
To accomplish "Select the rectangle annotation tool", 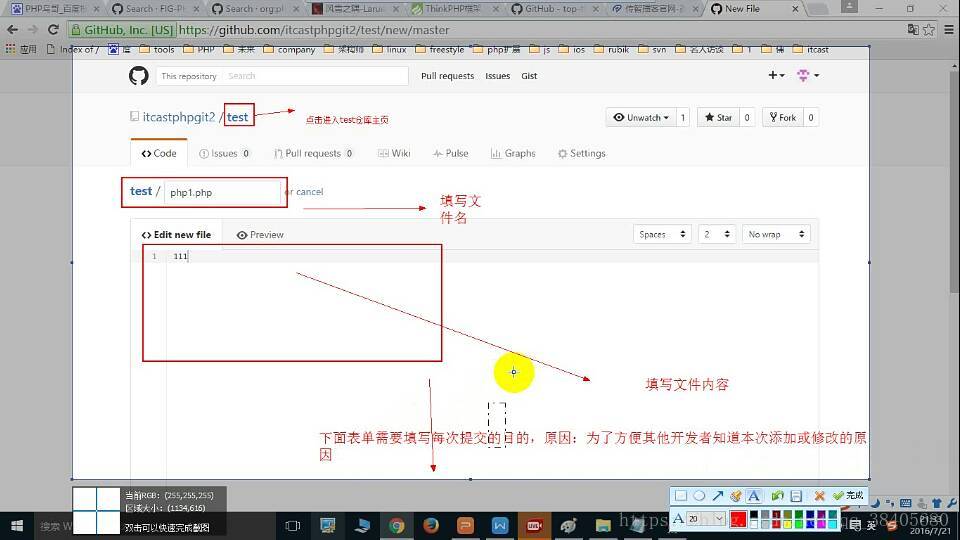I will point(681,495).
